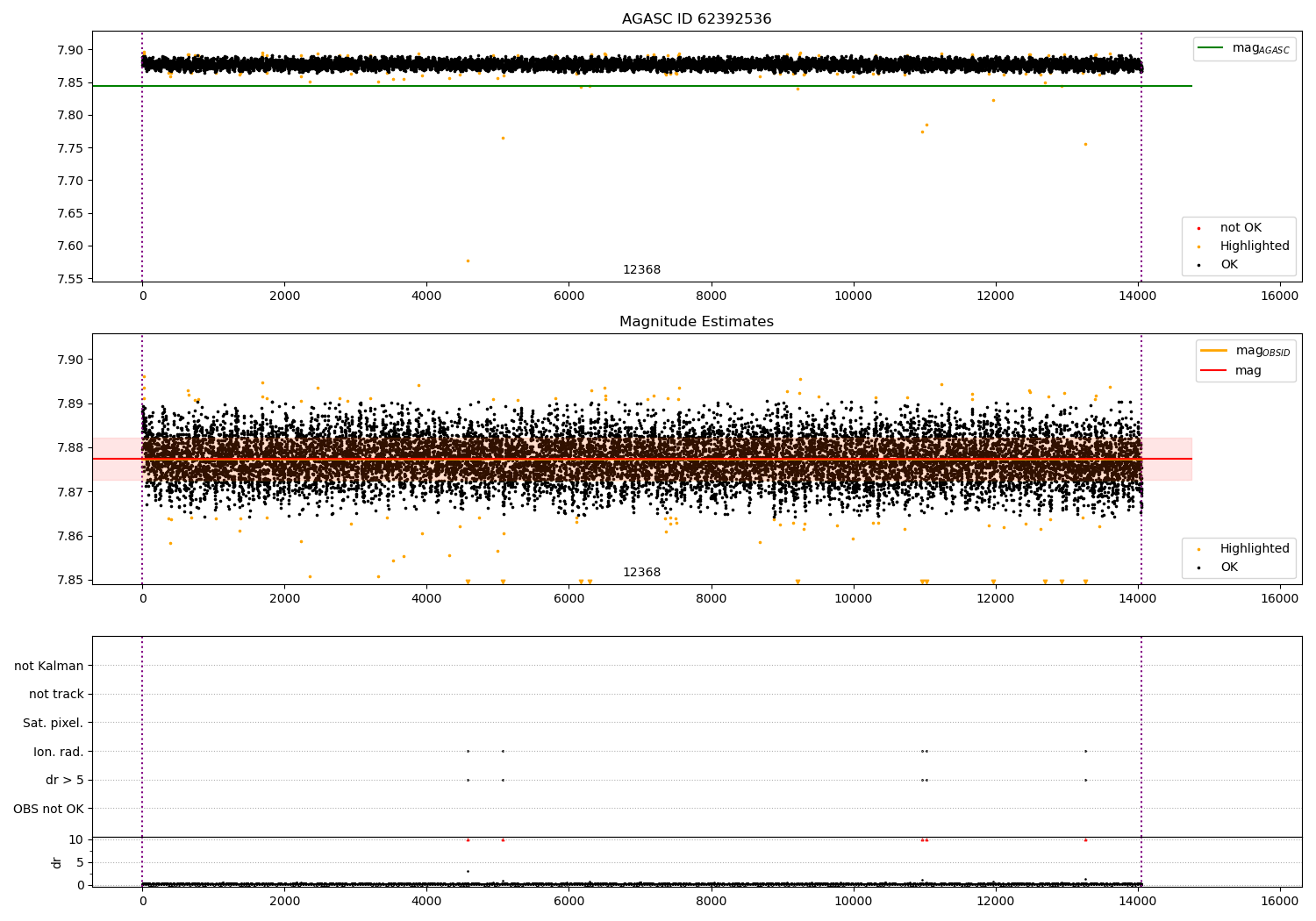Click the 'Ion. rad.' axis label

pos(59,752)
